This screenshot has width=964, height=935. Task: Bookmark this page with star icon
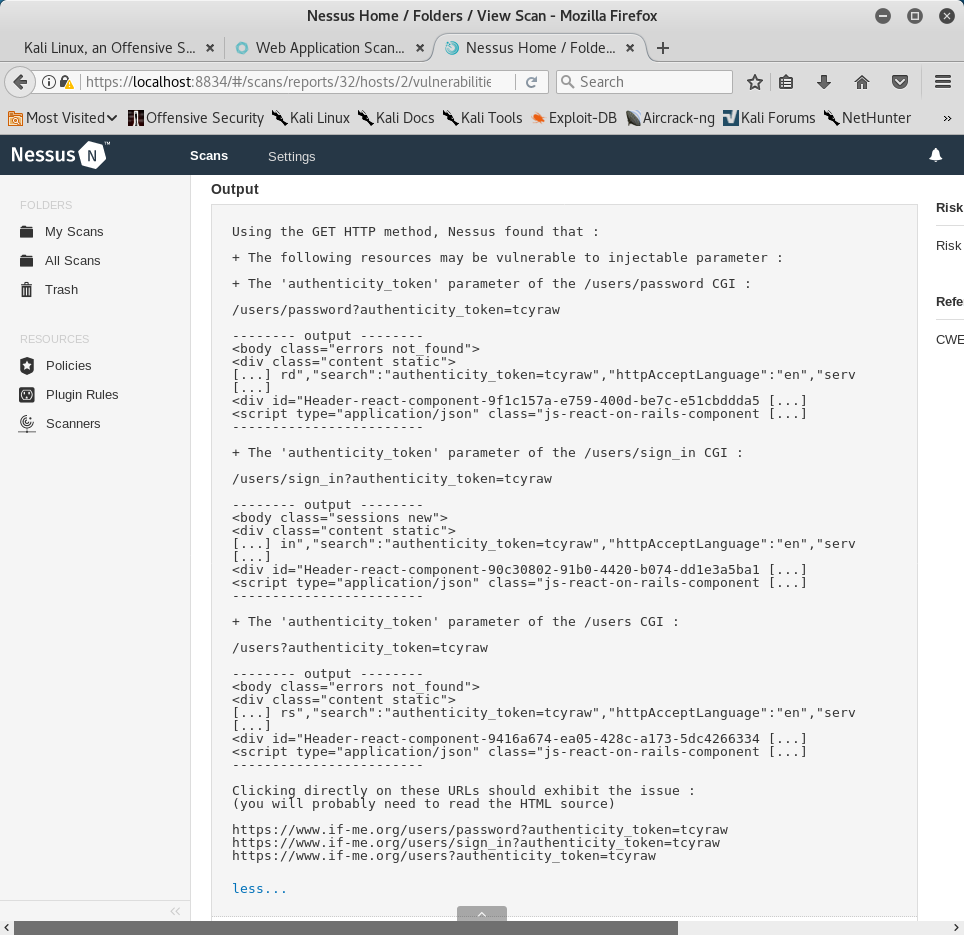pos(755,82)
